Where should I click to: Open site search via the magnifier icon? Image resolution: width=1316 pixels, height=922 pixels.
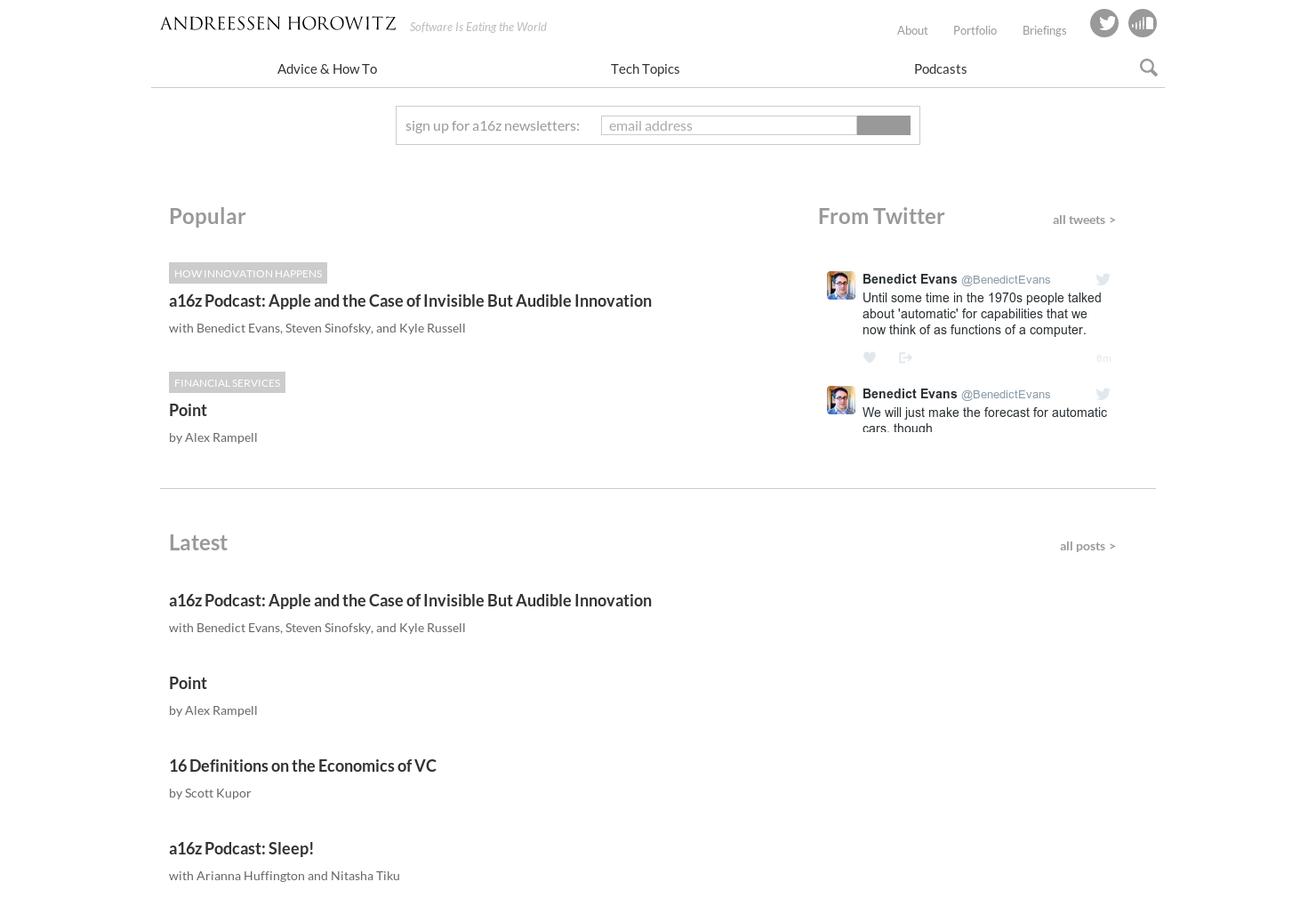1148,68
